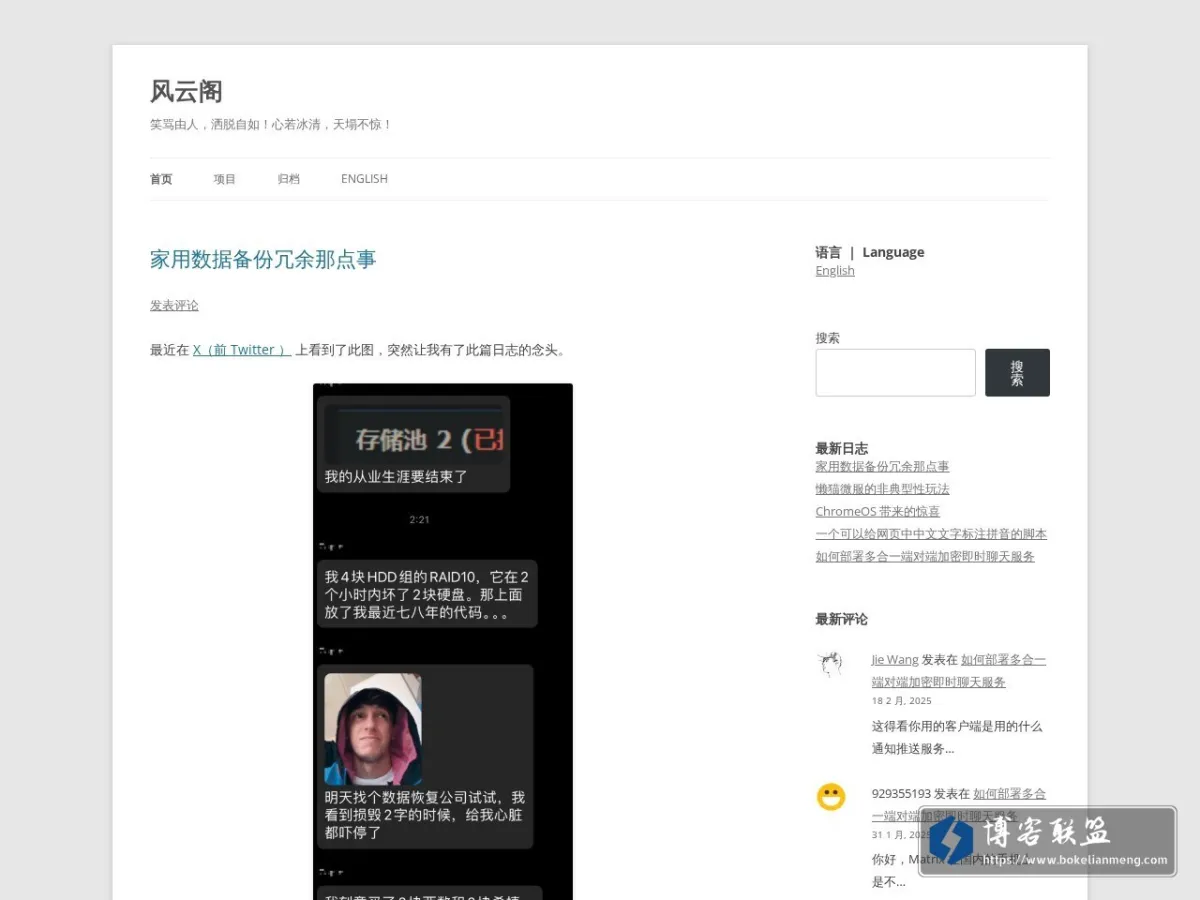Screen dimensions: 1200x900
Task: Click the hooded man photo in the image
Action: click(373, 729)
